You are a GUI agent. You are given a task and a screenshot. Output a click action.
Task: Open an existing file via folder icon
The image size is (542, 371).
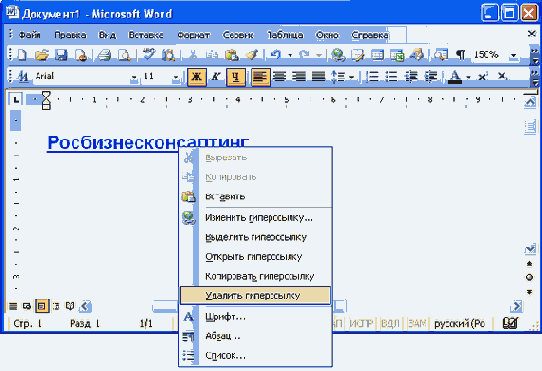coord(41,55)
